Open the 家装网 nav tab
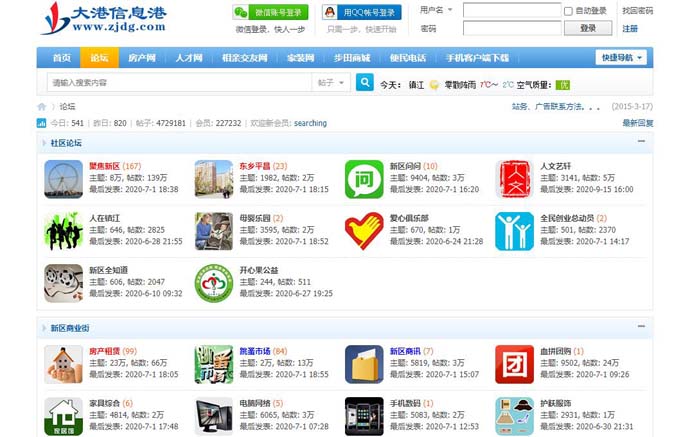The height and width of the screenshot is (437, 690). [301, 58]
